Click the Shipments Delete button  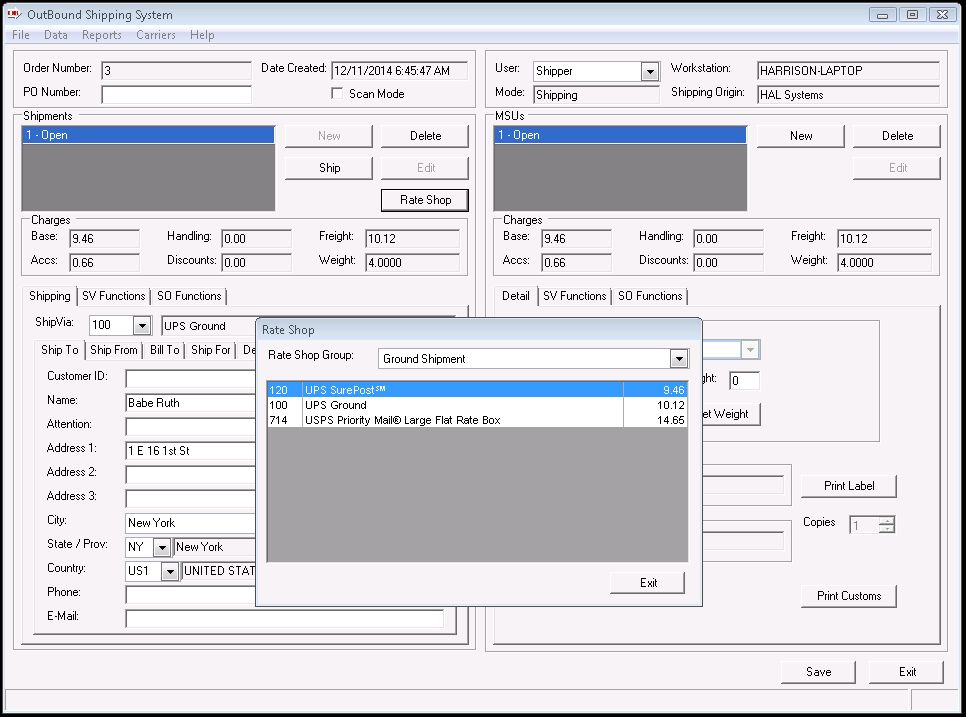coord(425,136)
